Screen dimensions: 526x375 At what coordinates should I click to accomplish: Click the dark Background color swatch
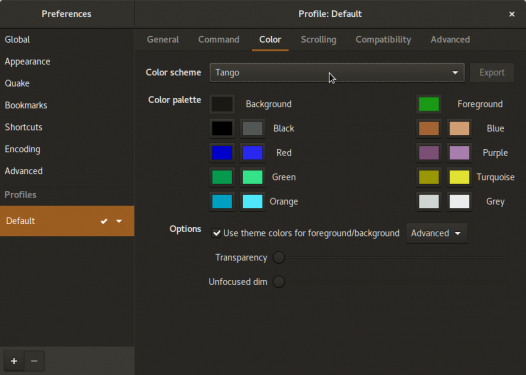[222, 104]
